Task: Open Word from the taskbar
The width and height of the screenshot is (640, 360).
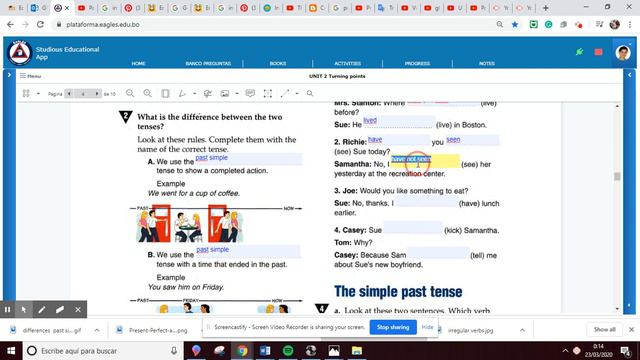Action: [x=265, y=351]
